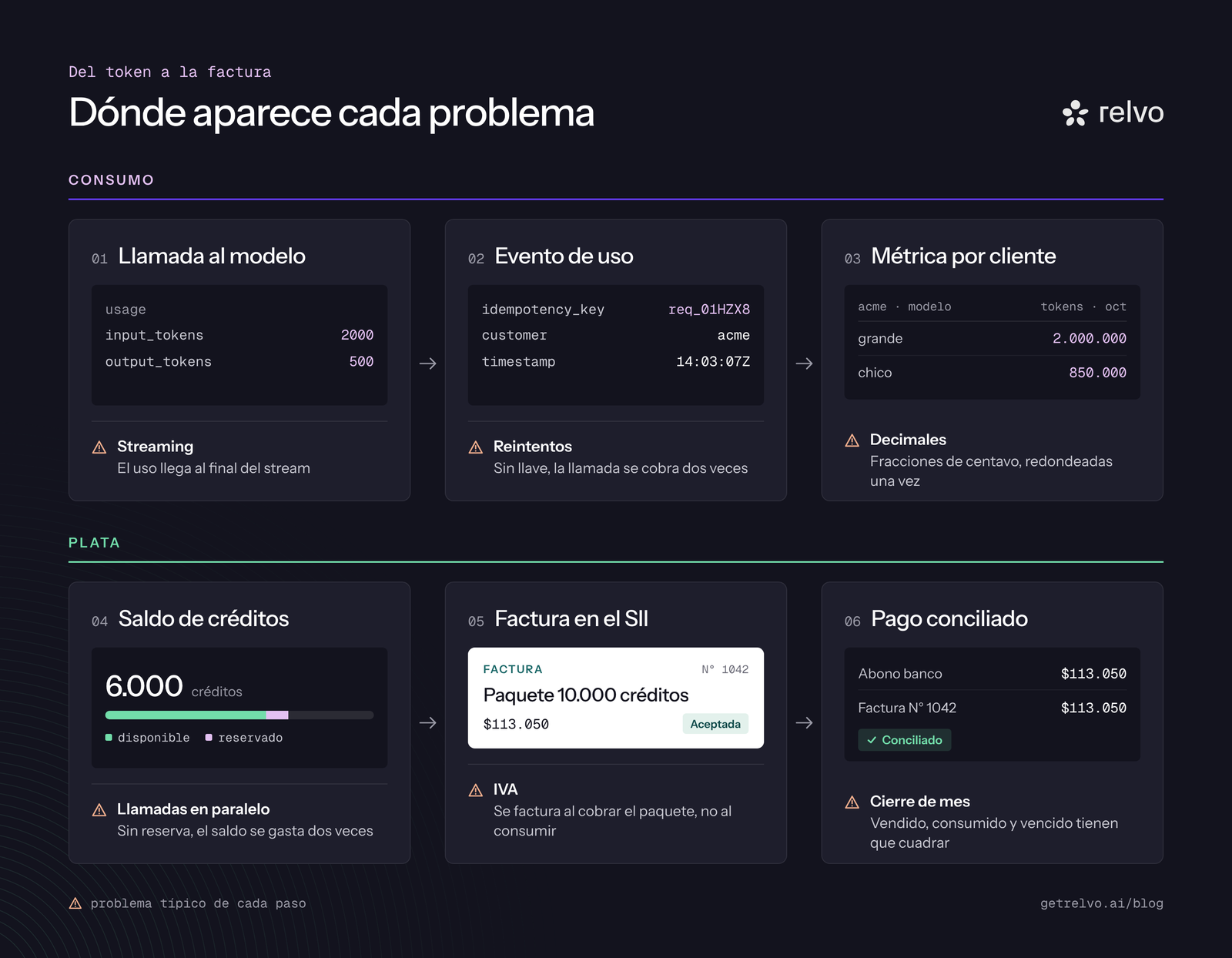
Task: Click the grande tokens value 2.000.000
Action: pos(1090,339)
